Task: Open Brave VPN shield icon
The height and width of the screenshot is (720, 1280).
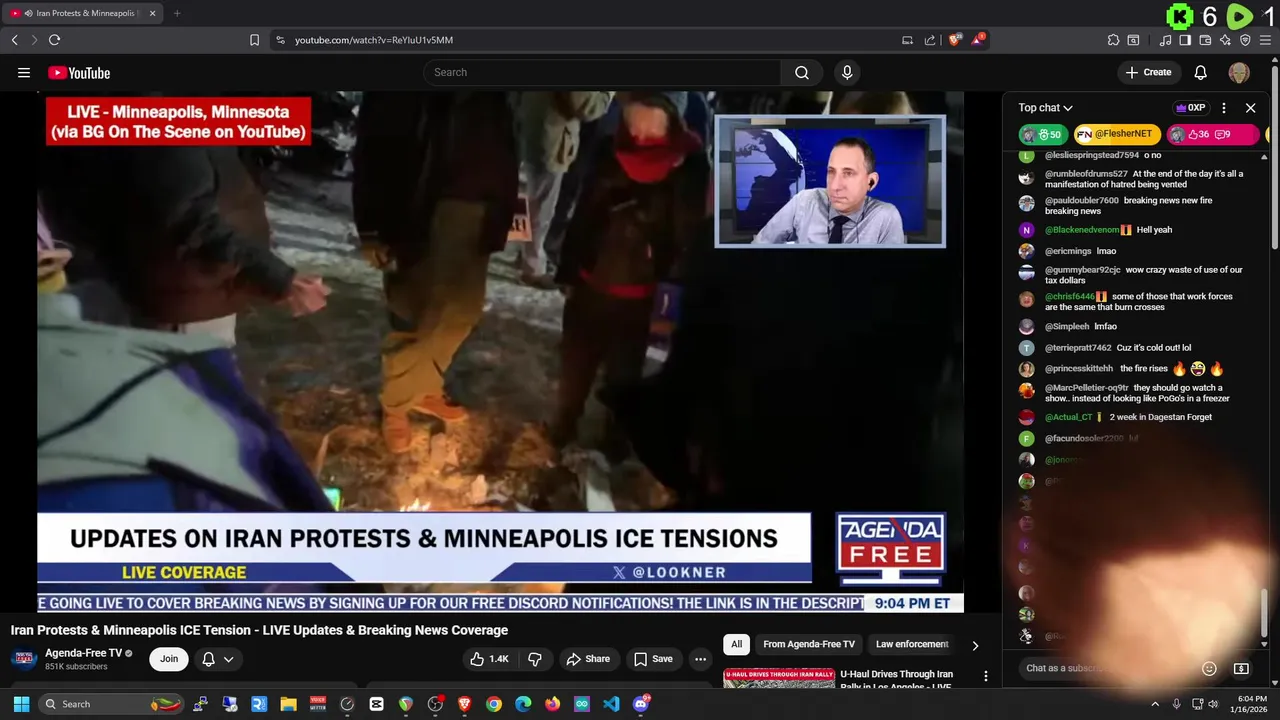Action: tap(1245, 40)
